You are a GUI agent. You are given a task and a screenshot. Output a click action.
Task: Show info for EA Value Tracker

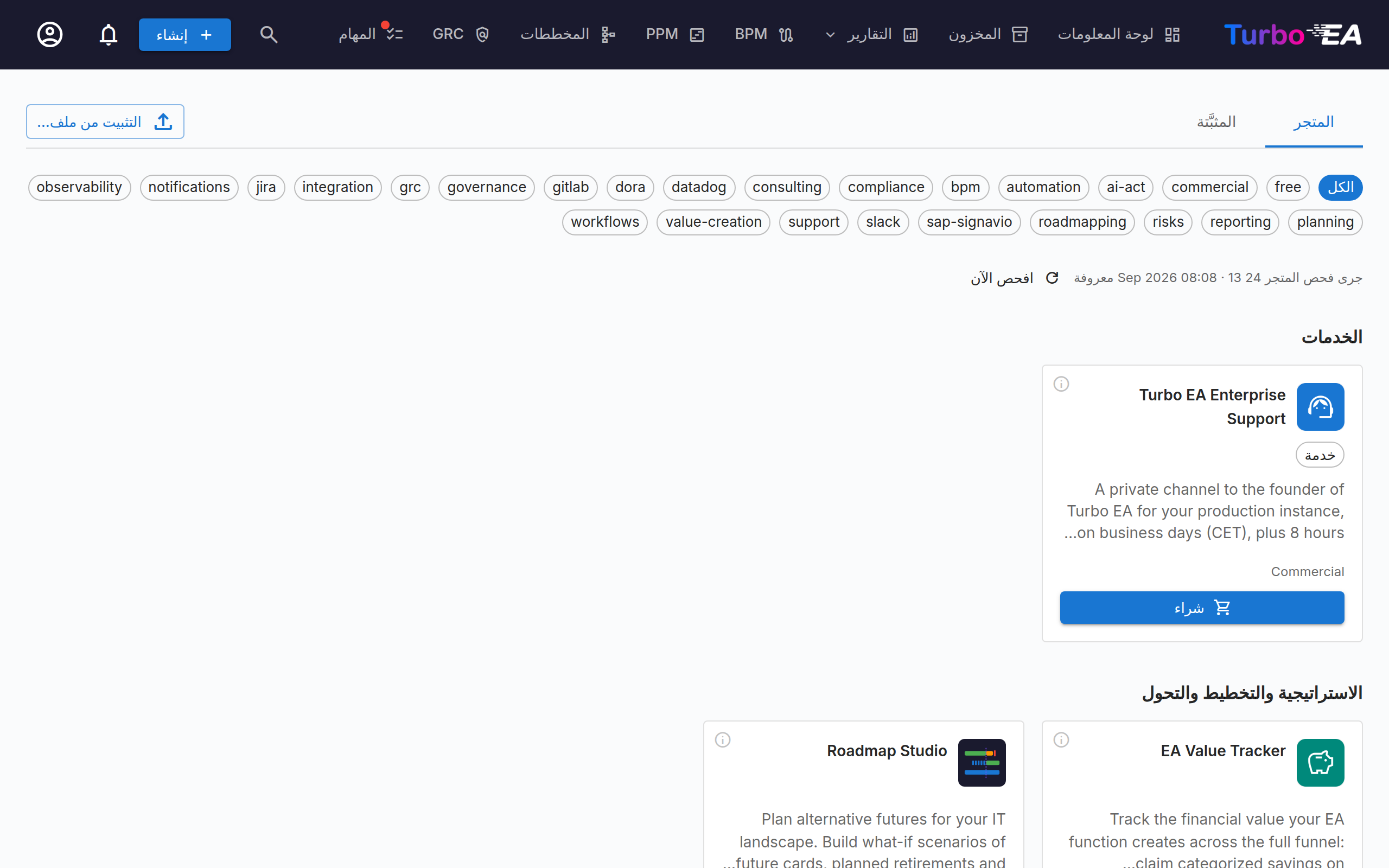[x=1061, y=739]
